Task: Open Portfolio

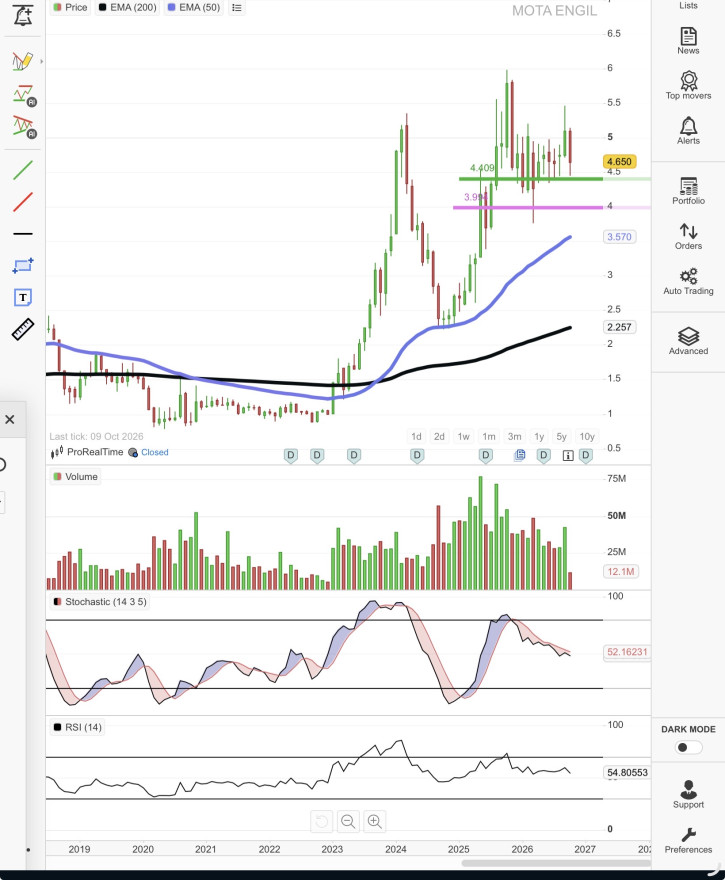Action: 688,191
